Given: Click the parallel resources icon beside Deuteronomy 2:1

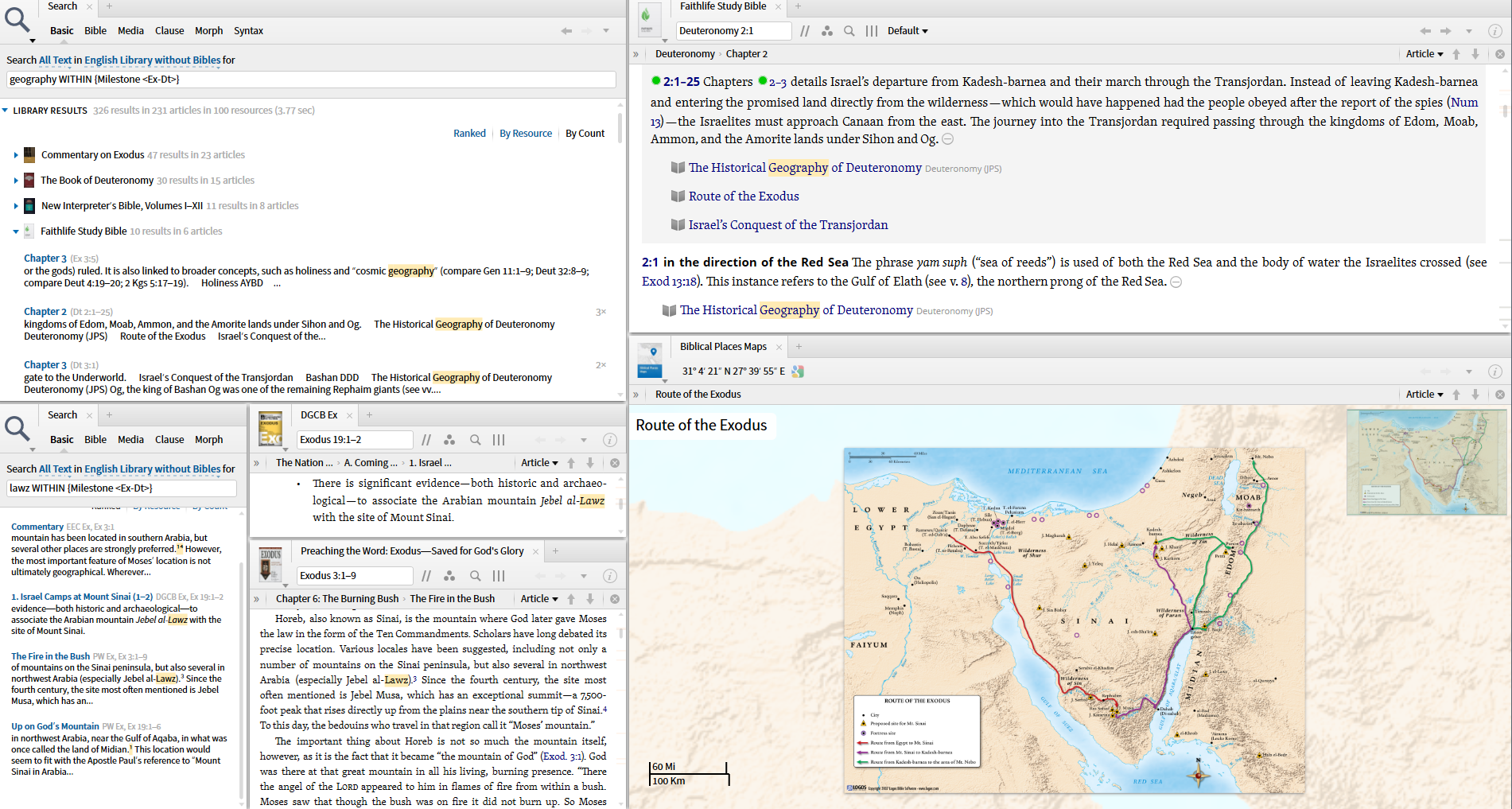Looking at the screenshot, I should pyautogui.click(x=805, y=31).
